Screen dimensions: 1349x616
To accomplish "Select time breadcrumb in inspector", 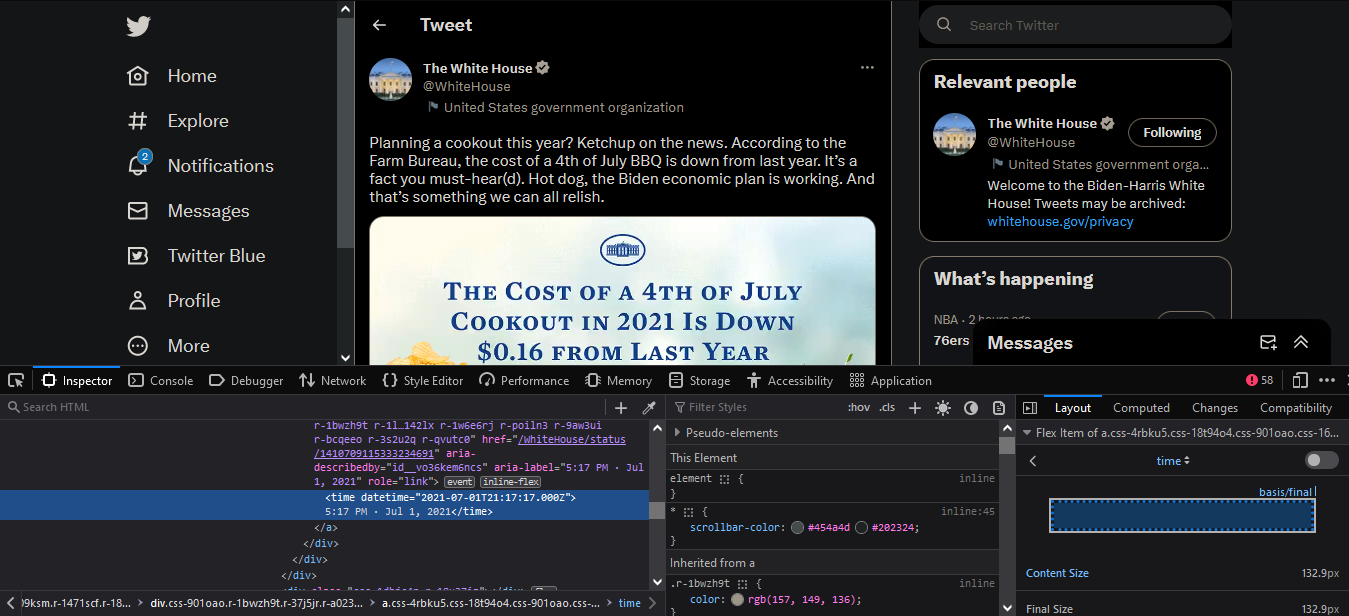I will coord(629,603).
